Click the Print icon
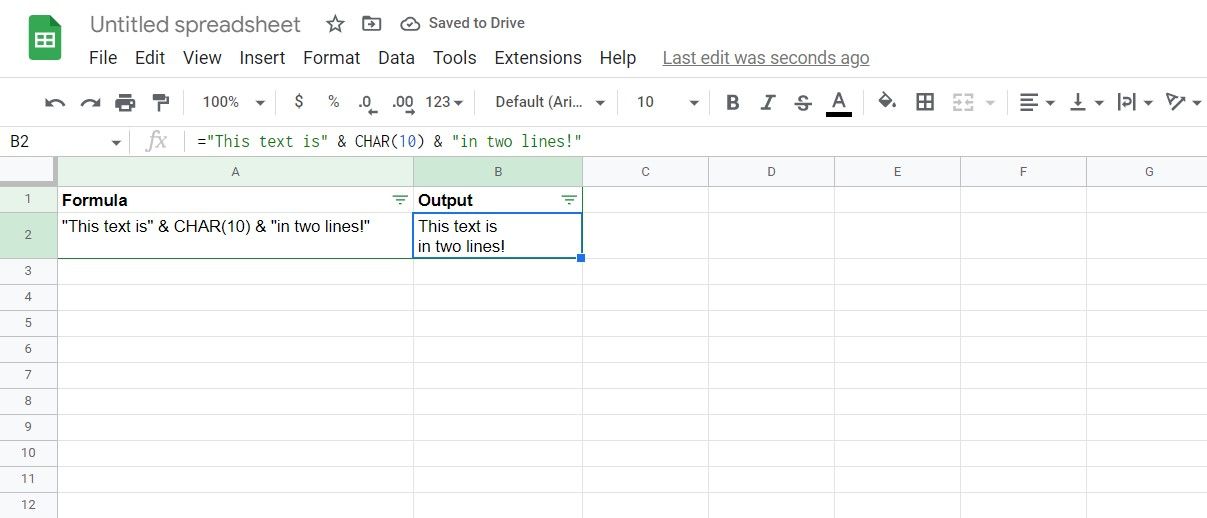This screenshot has height=518, width=1207. coord(125,102)
